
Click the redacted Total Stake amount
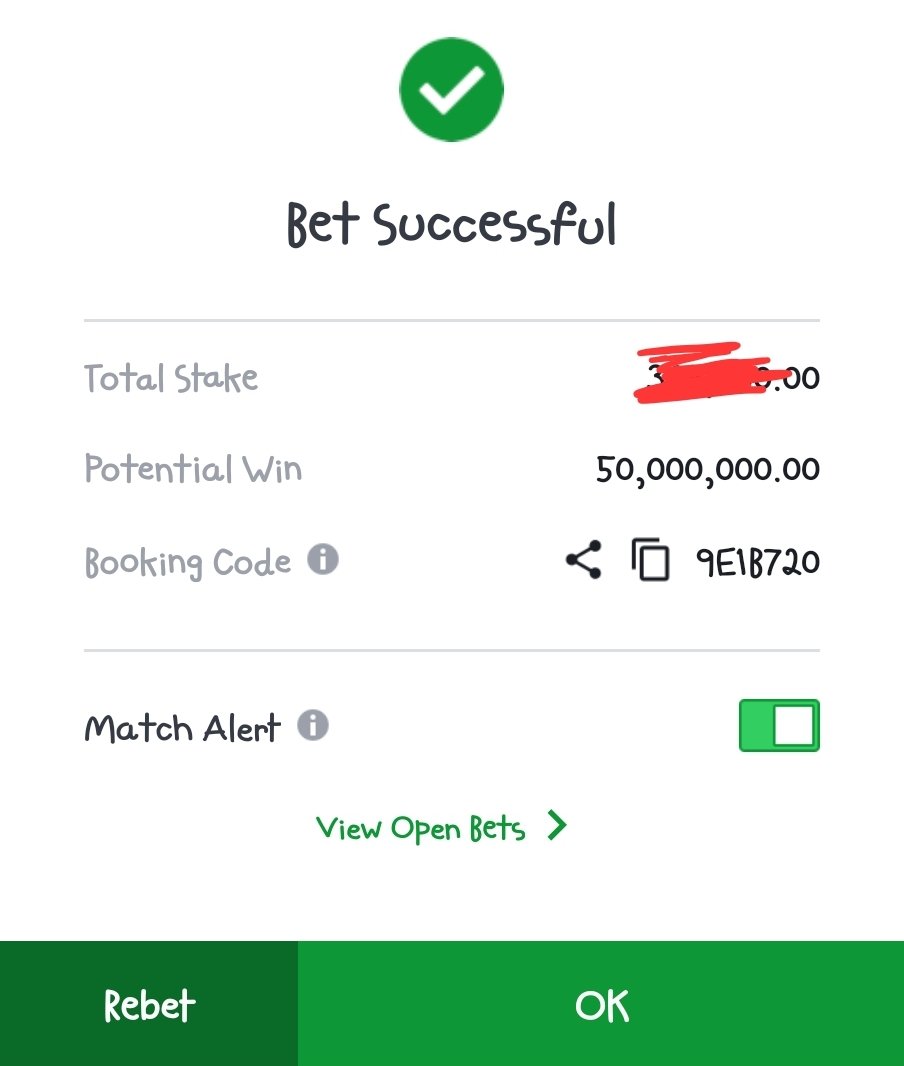point(726,375)
